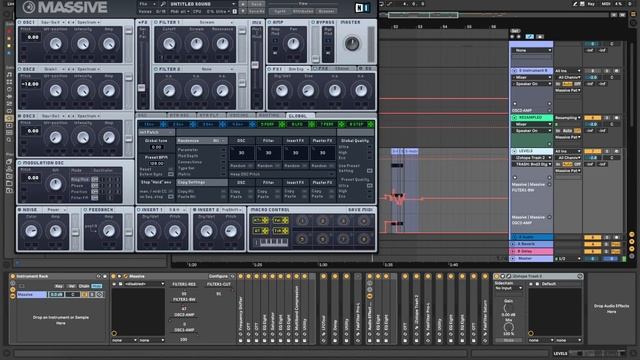Click the 5 PERF modulation handle

coord(282,124)
